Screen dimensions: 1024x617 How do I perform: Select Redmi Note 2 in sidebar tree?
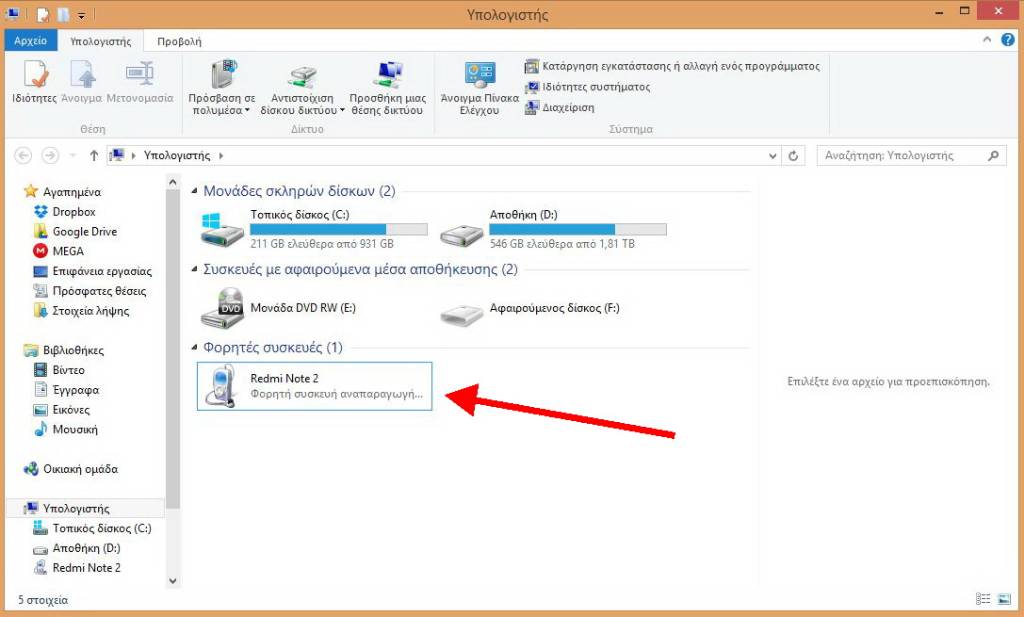78,568
